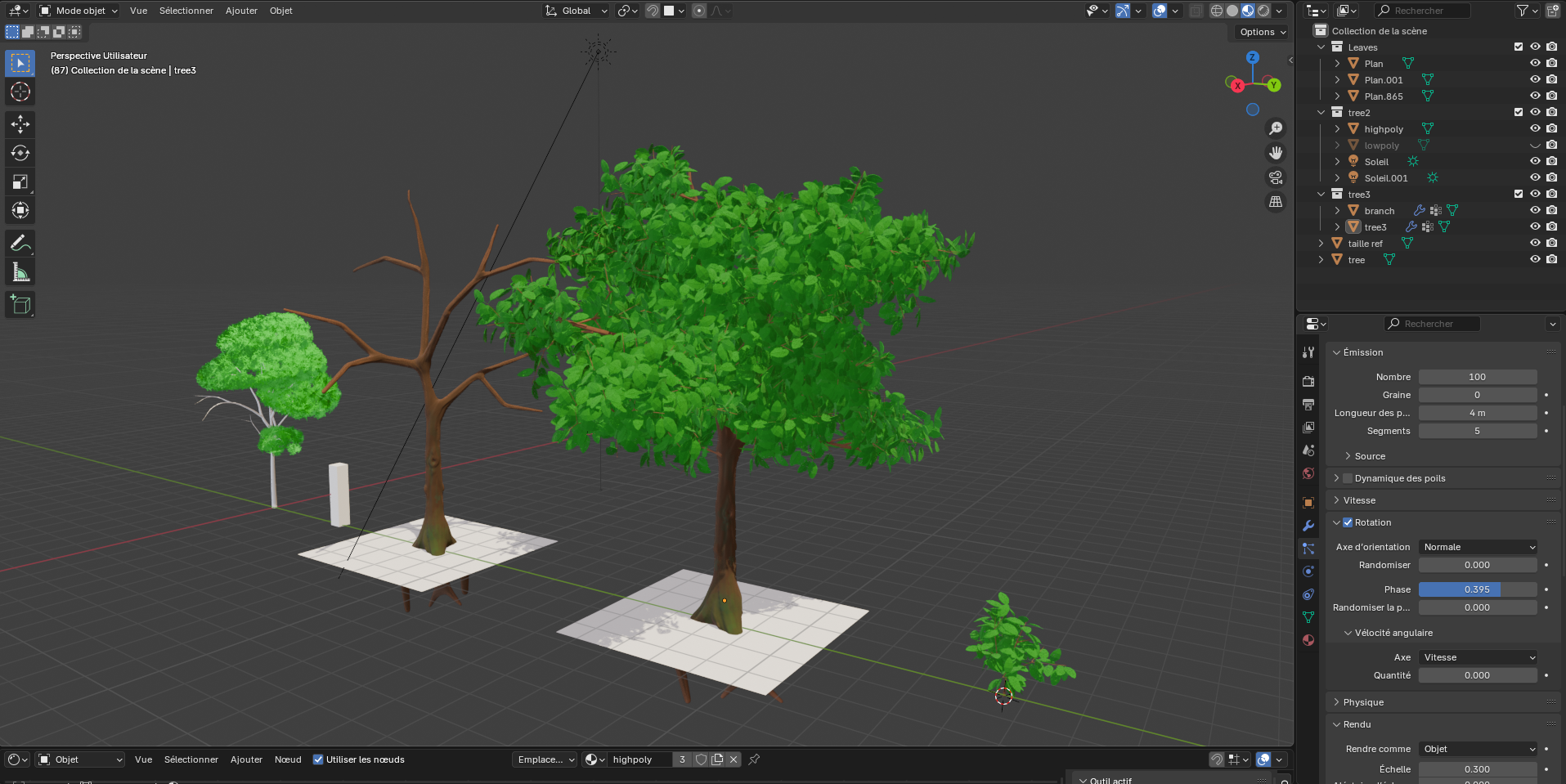The width and height of the screenshot is (1566, 784).
Task: Select the Rotate tool
Action: pyautogui.click(x=20, y=153)
